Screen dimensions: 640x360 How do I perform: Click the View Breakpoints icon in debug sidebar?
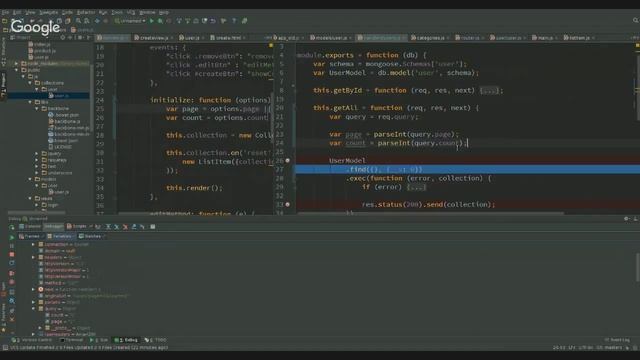coord(12,273)
